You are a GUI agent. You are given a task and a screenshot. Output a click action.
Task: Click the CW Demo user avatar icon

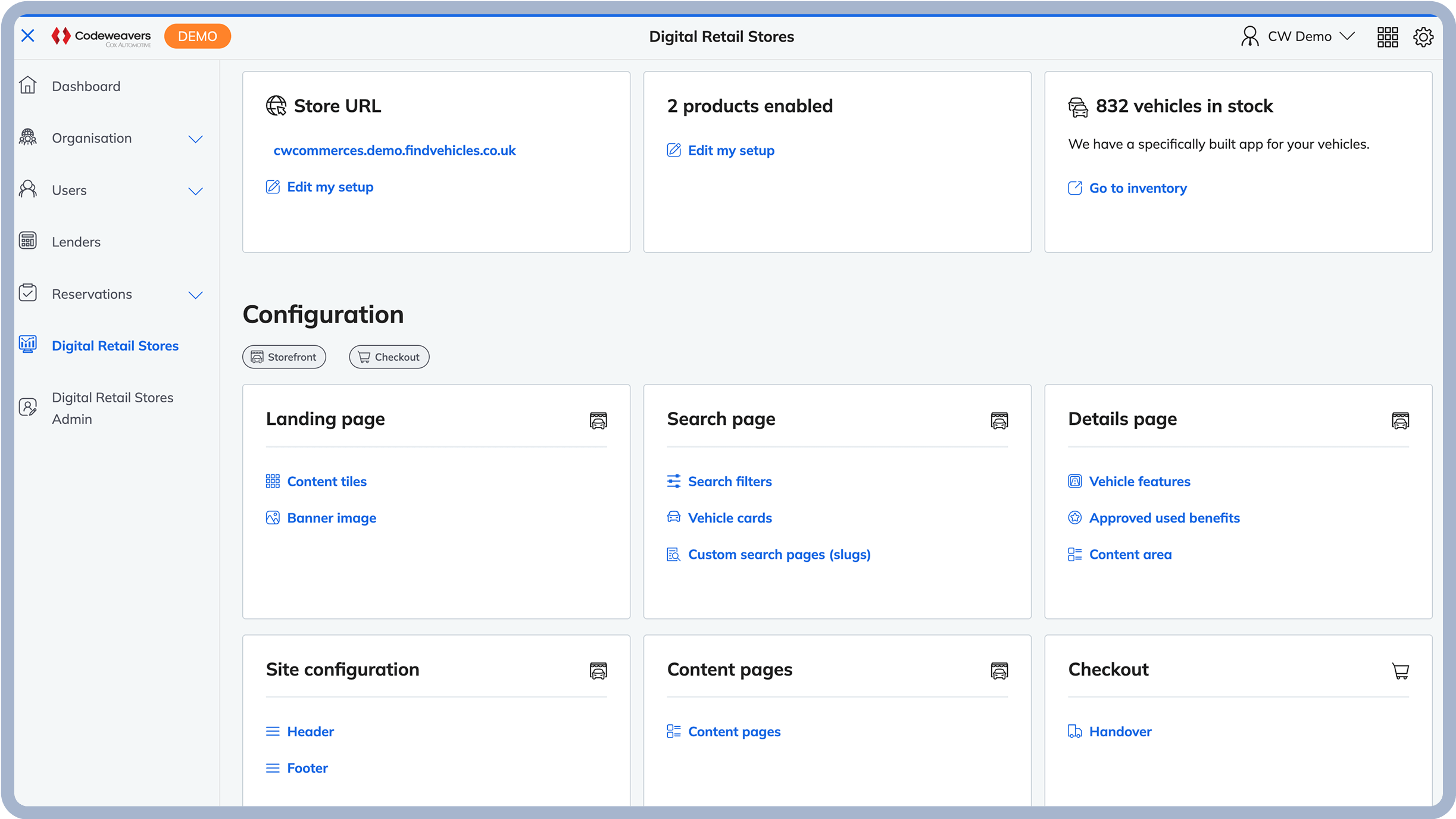pos(1249,36)
